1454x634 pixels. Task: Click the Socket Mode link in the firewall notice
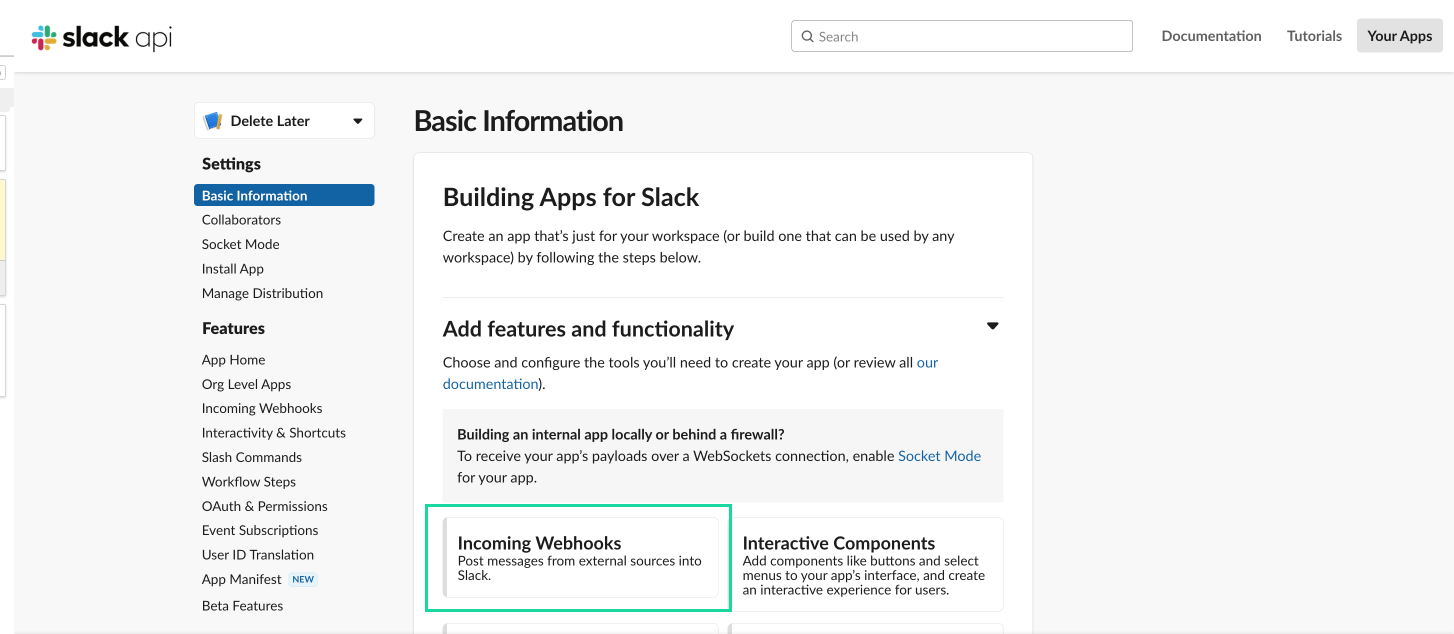[939, 455]
